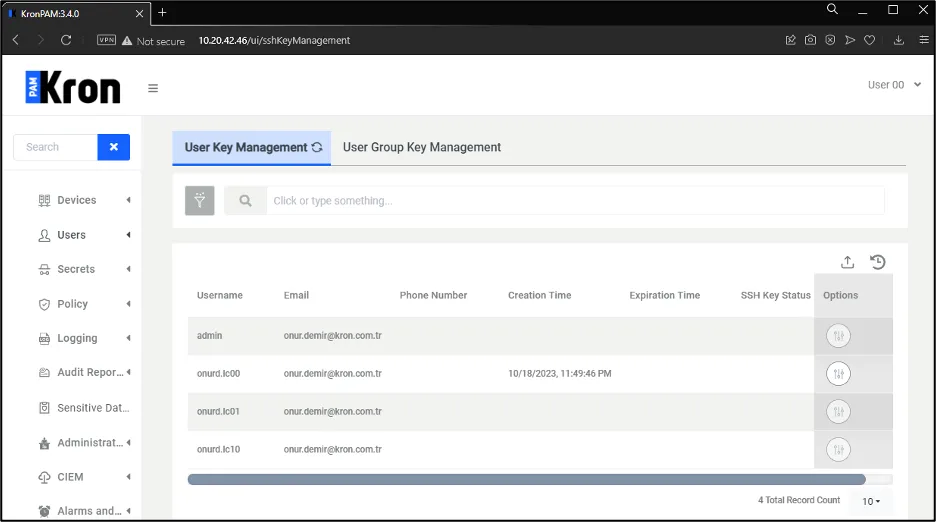Click 'admin' username cell

(x=210, y=336)
